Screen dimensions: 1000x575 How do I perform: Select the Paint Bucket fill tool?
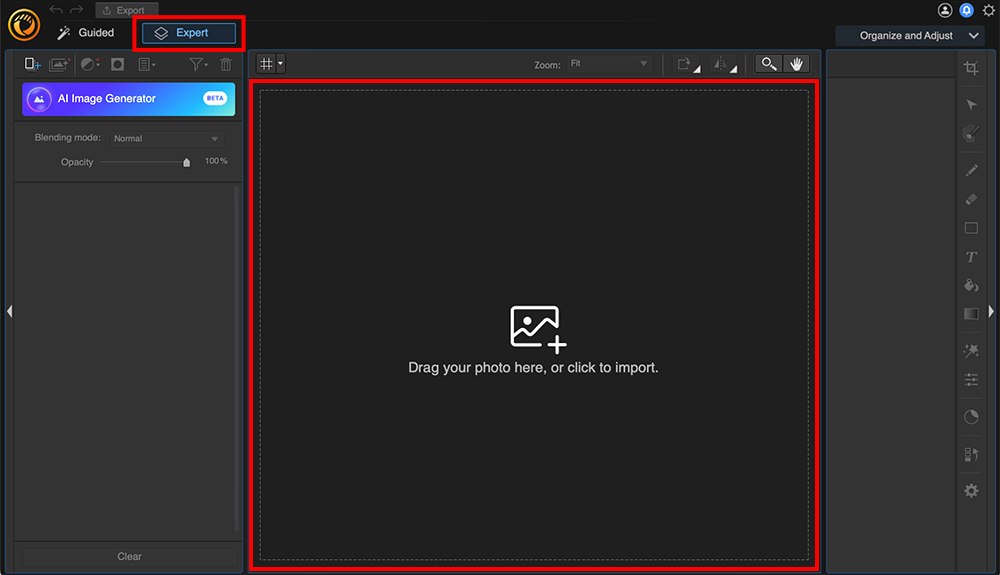click(971, 285)
